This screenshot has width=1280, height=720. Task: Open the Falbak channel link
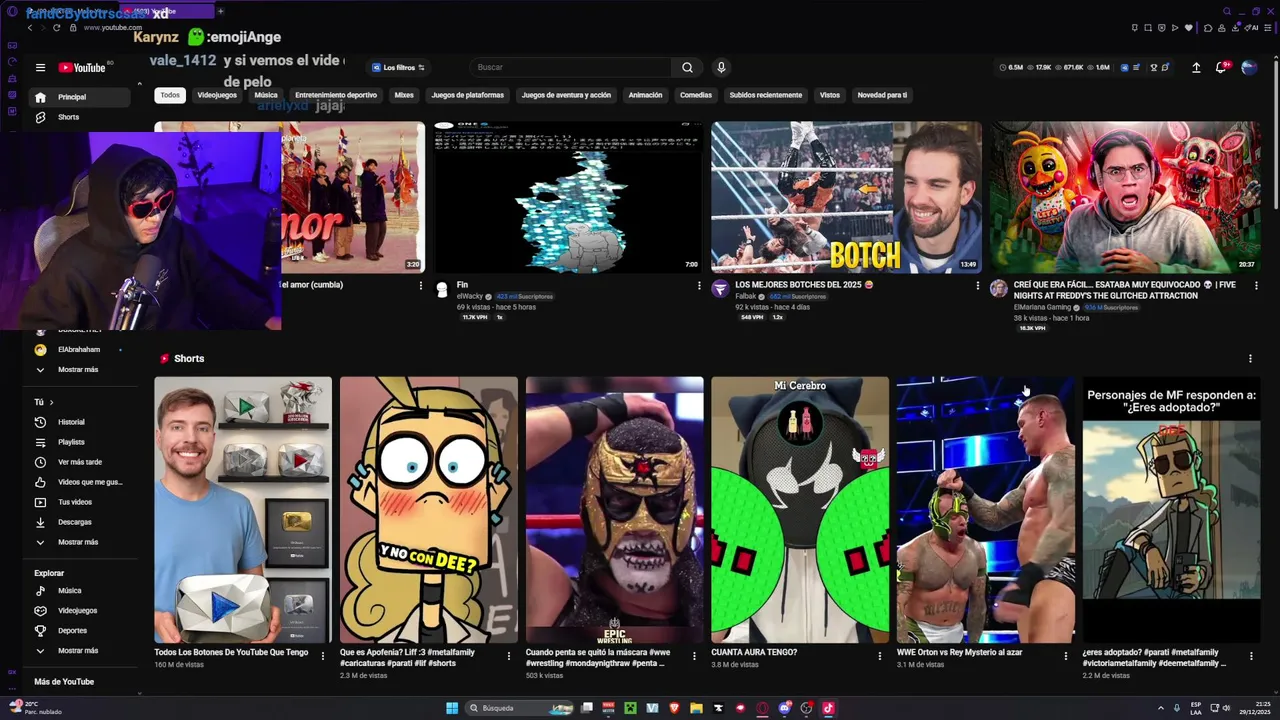pyautogui.click(x=746, y=297)
